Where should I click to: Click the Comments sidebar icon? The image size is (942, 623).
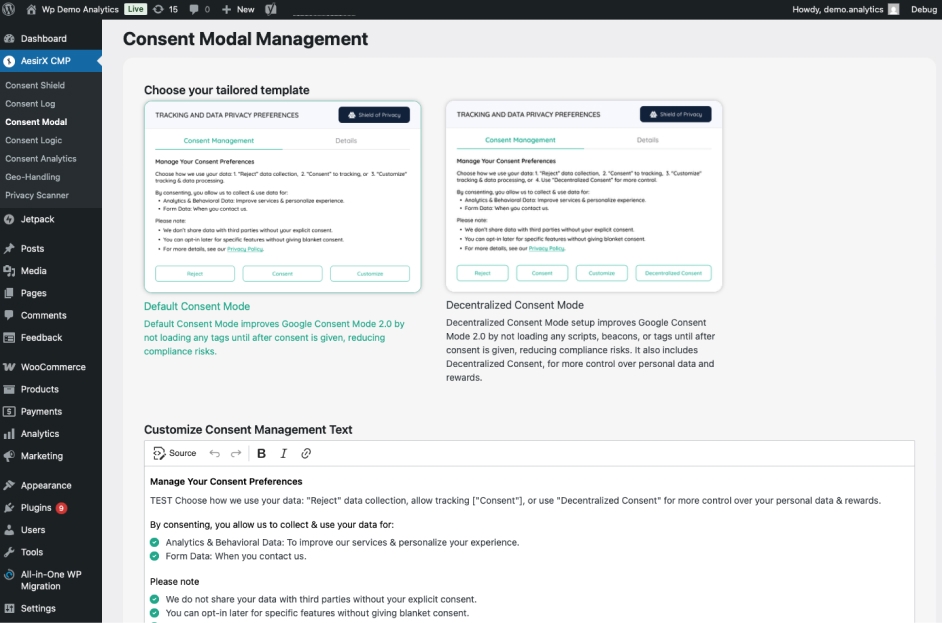pos(9,315)
